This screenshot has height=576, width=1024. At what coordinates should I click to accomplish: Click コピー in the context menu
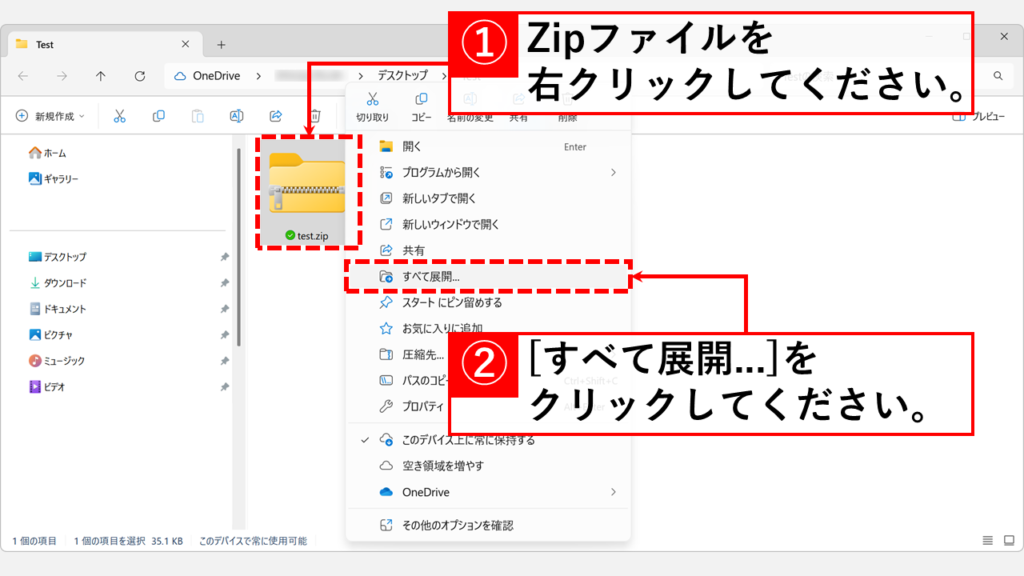point(421,108)
